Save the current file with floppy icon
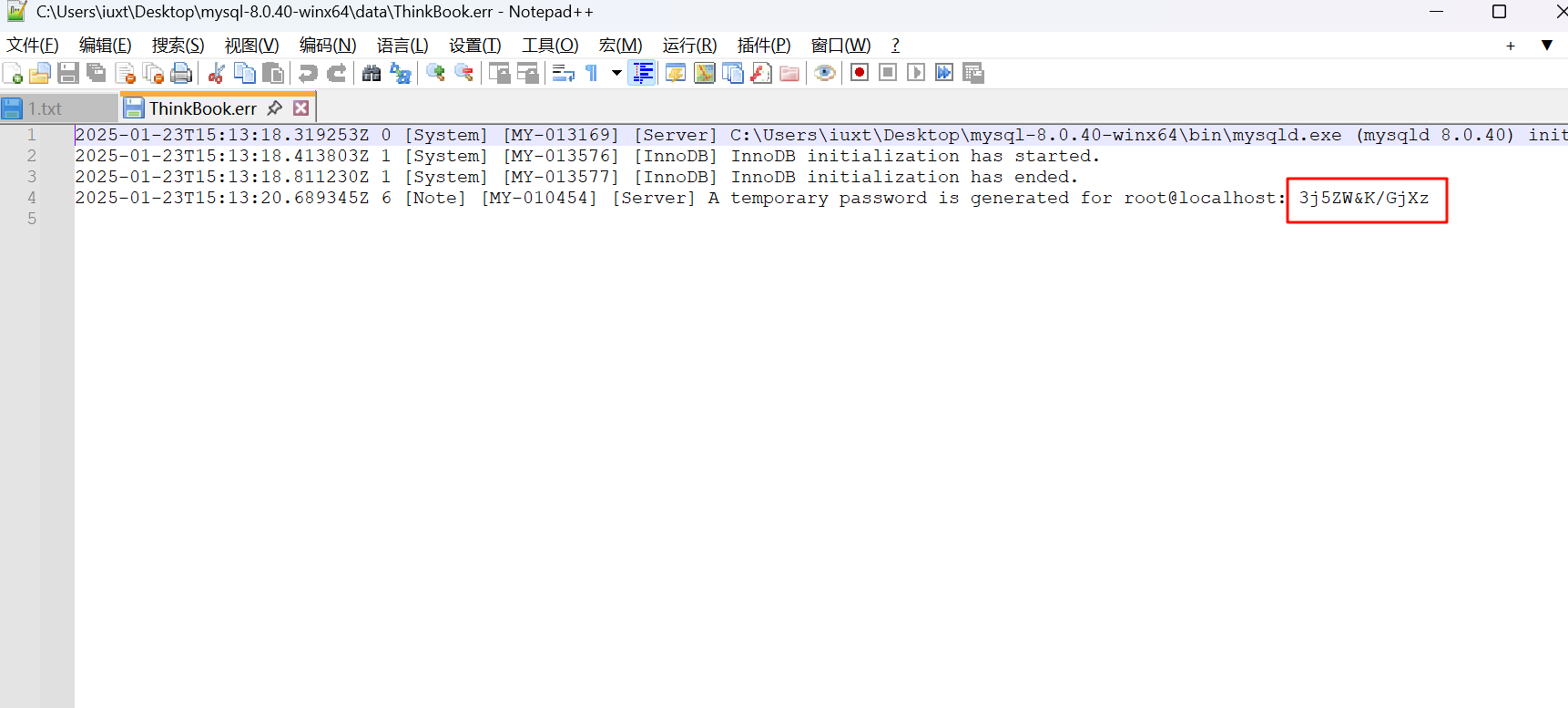 coord(68,74)
